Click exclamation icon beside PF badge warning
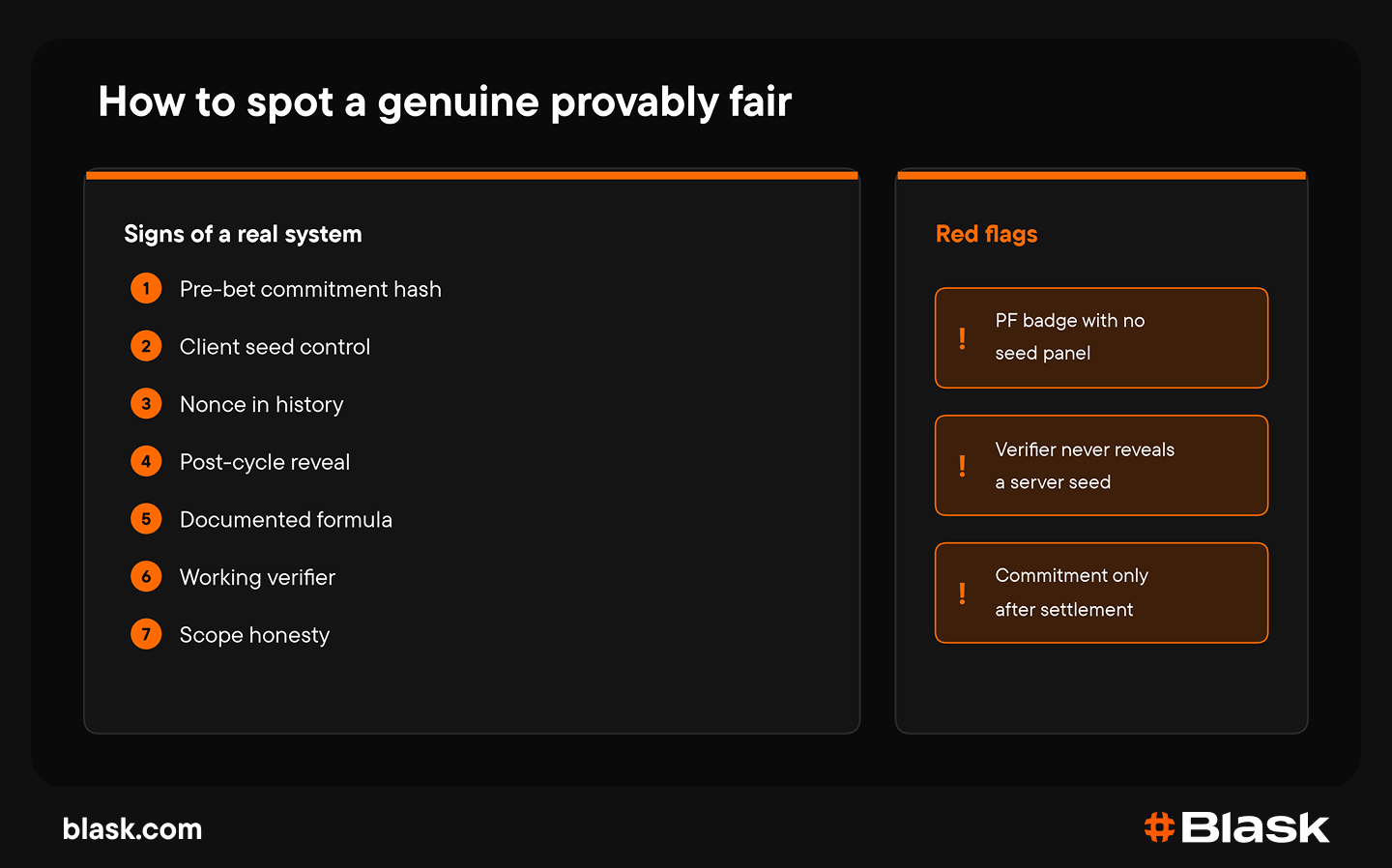The height and width of the screenshot is (868, 1392). [x=962, y=338]
